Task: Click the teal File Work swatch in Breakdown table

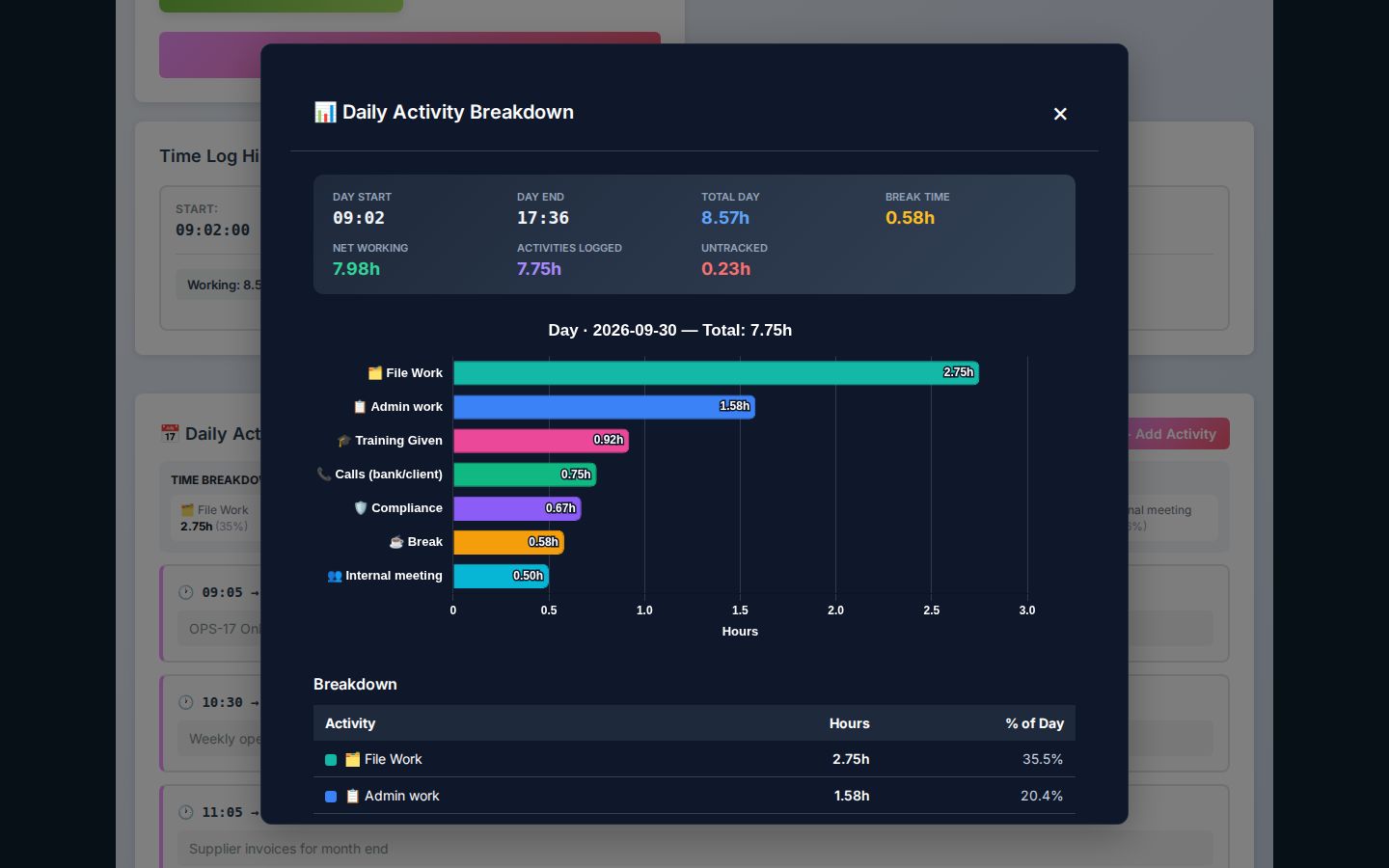Action: coord(331,760)
